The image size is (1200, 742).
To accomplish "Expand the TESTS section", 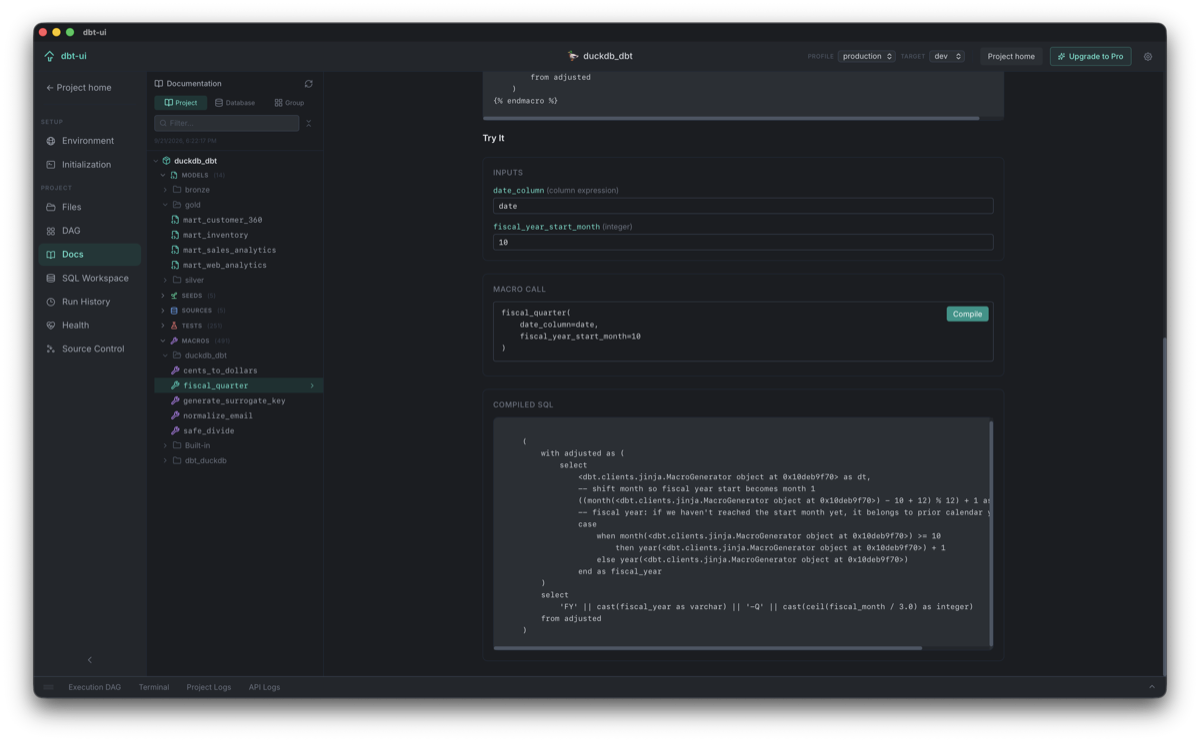I will click(163, 326).
